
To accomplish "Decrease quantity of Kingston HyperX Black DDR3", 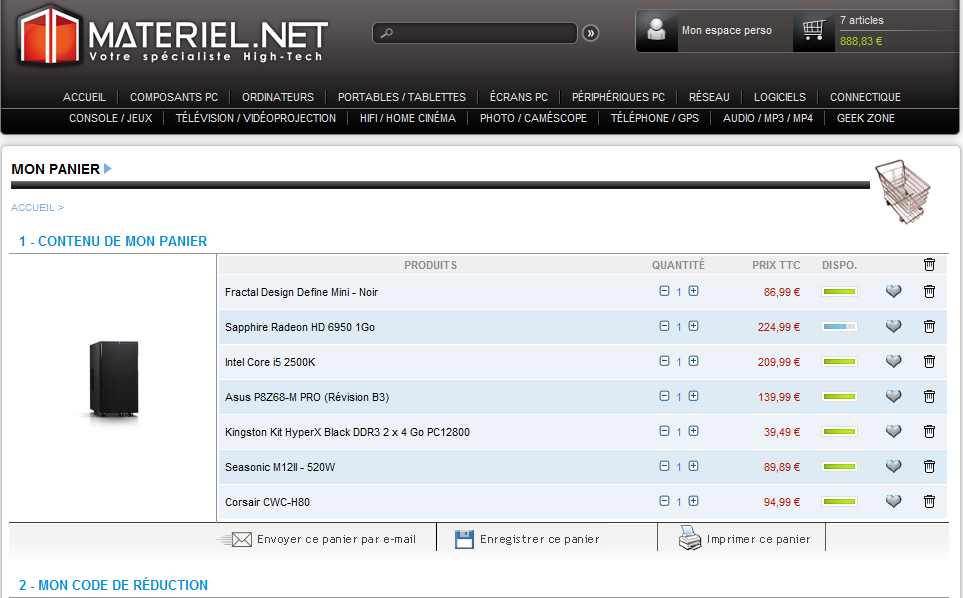I will 664,431.
